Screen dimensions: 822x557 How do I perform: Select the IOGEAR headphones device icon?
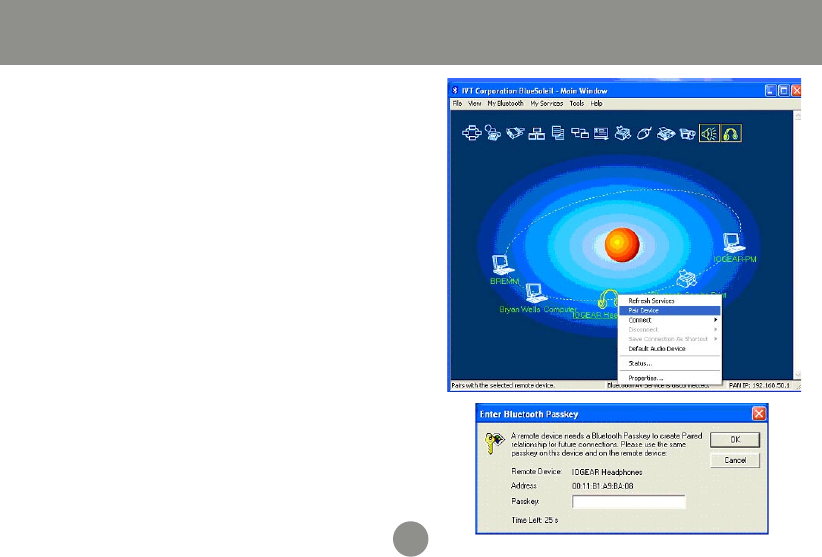point(608,299)
